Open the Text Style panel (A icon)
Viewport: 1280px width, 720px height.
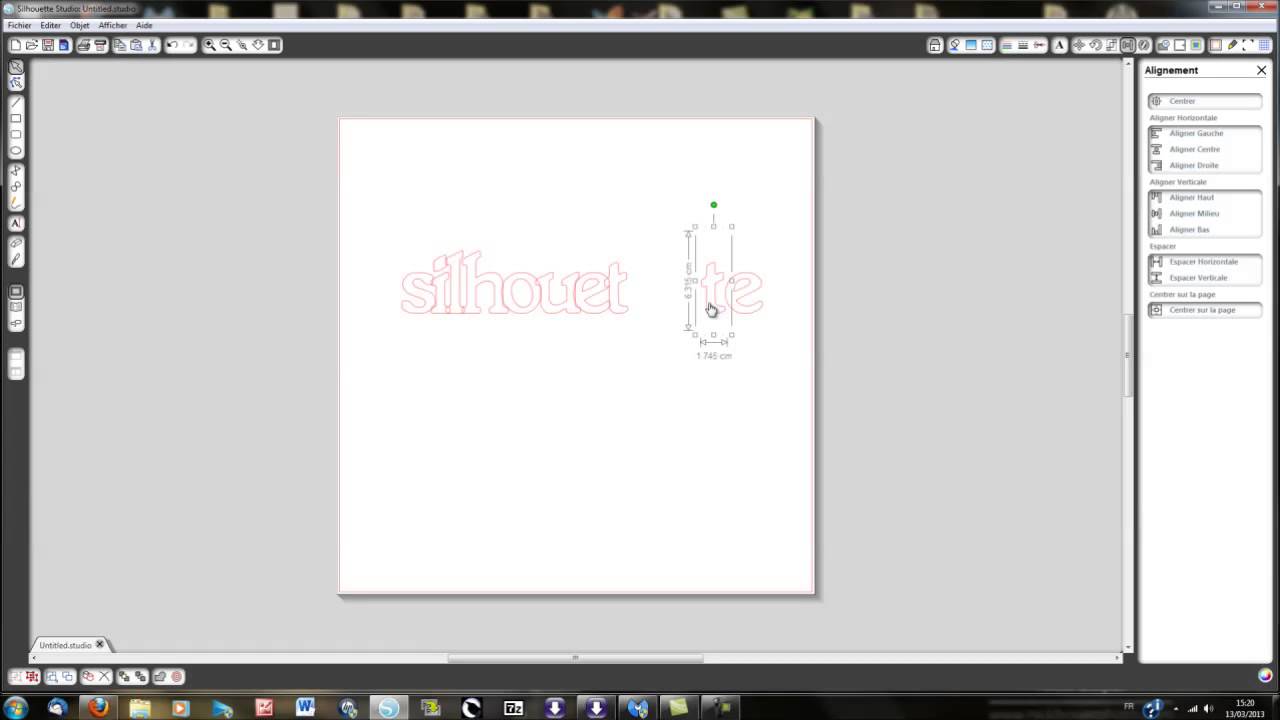tap(1062, 45)
